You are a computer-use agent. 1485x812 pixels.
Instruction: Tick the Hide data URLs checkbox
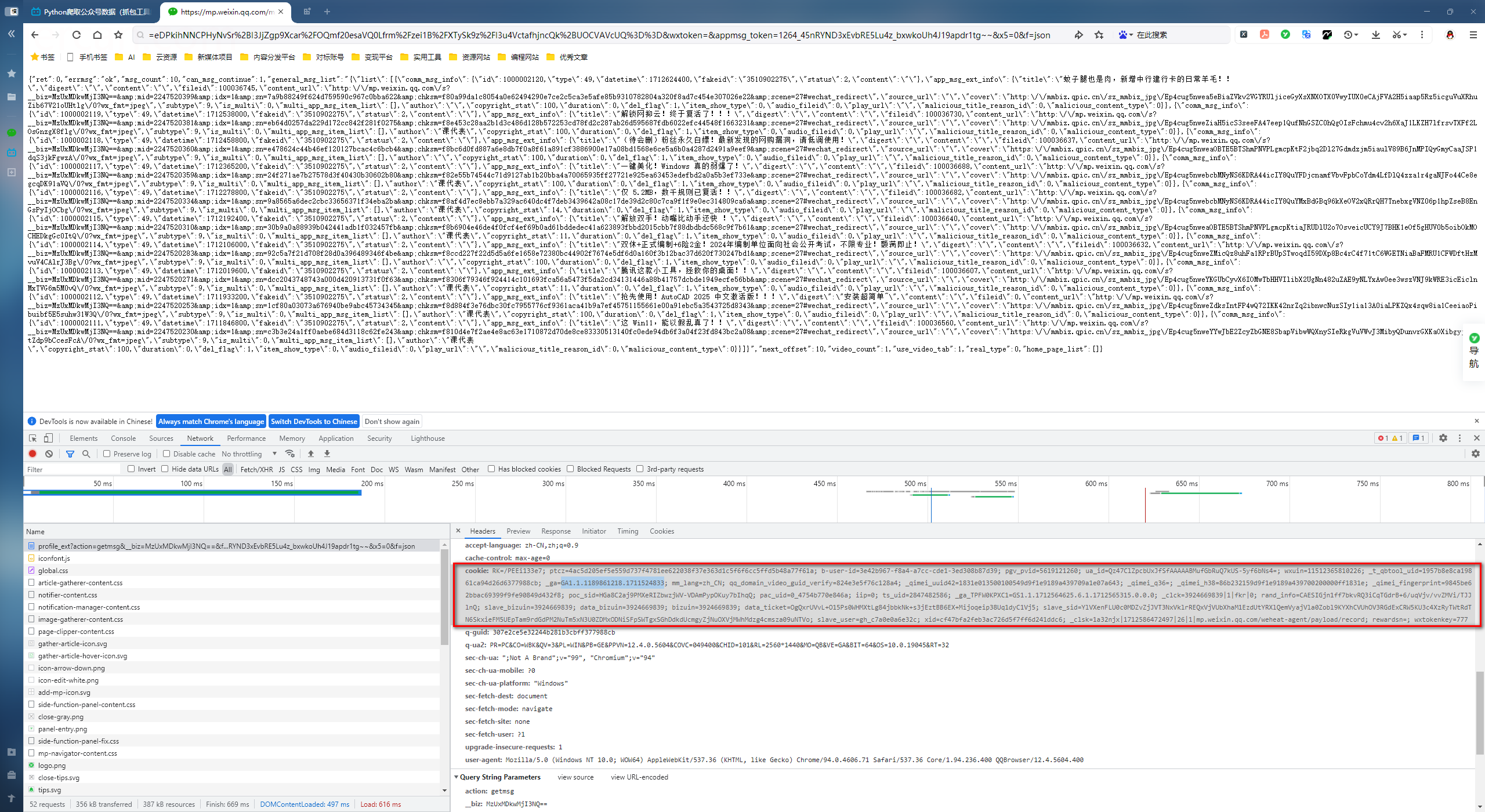pos(165,469)
